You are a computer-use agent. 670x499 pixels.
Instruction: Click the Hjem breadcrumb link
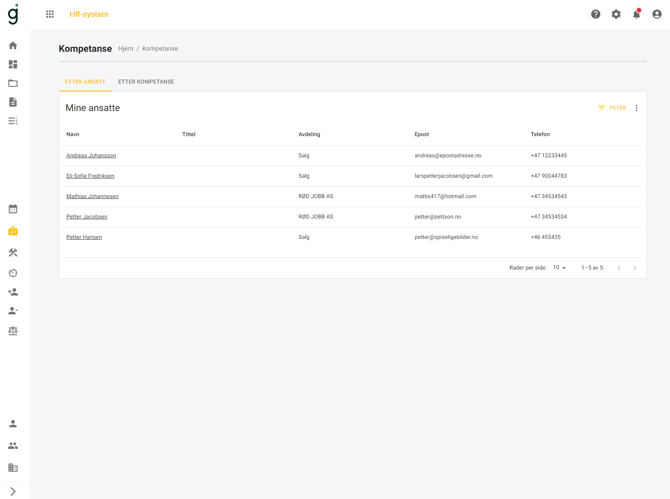click(x=125, y=49)
